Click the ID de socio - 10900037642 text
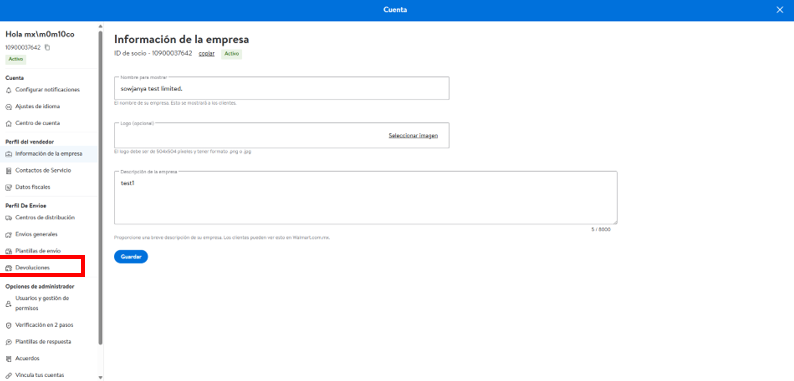 (153, 53)
